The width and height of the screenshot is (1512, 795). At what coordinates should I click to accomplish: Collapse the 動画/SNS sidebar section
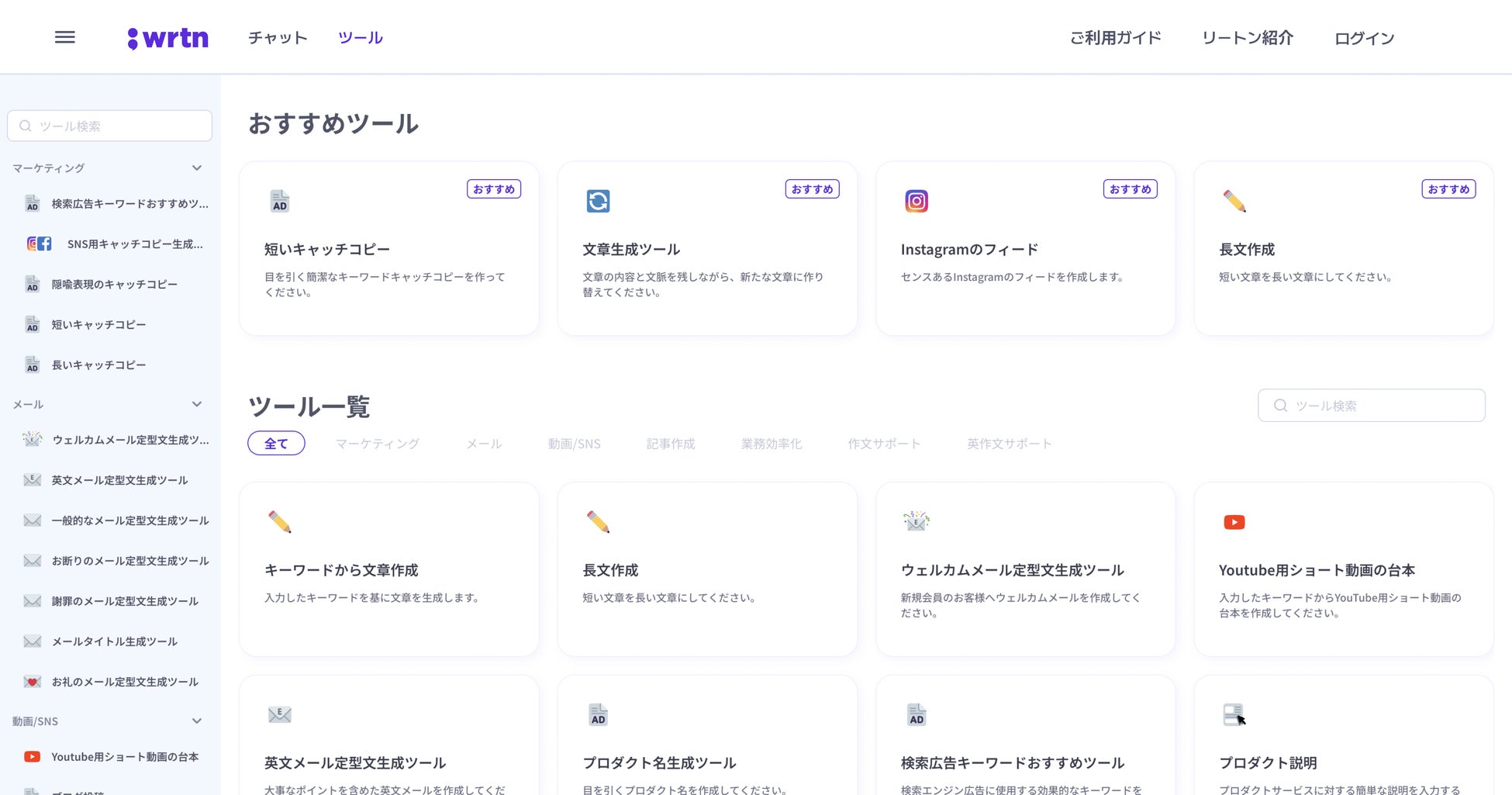[x=197, y=721]
